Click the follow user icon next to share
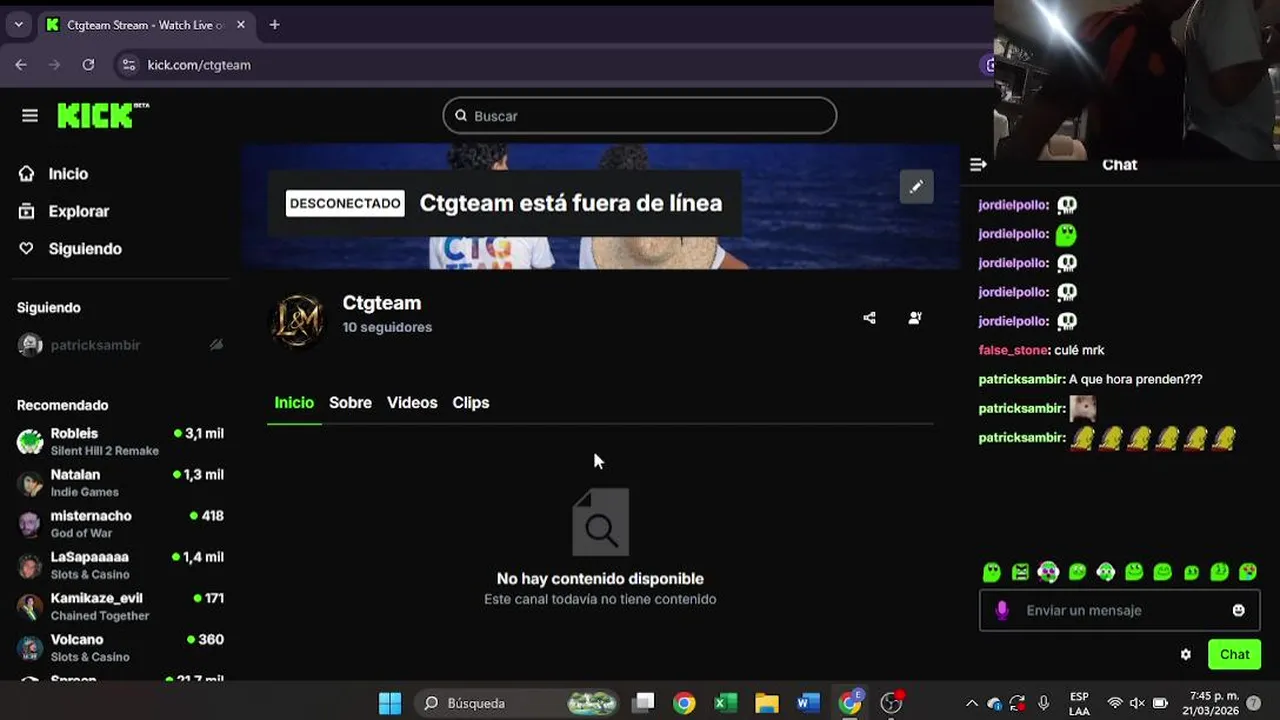The image size is (1280, 720). 915,318
